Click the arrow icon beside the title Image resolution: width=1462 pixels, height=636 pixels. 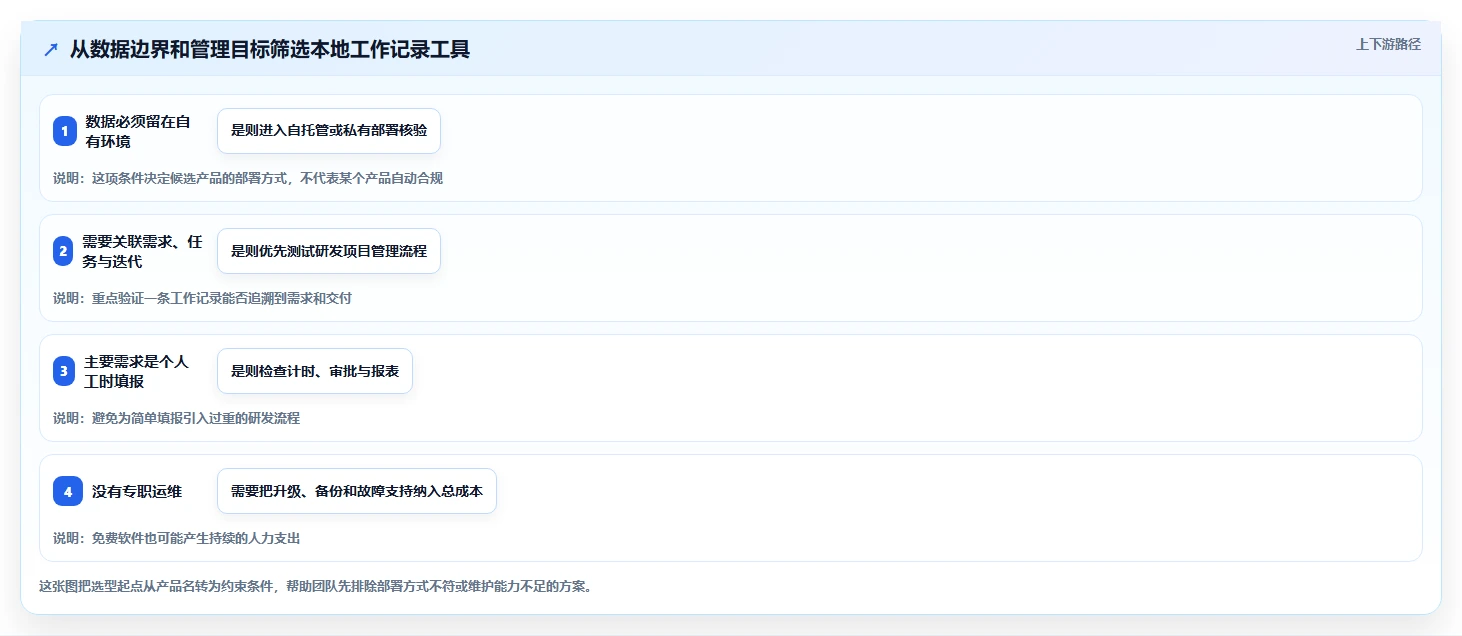51,50
